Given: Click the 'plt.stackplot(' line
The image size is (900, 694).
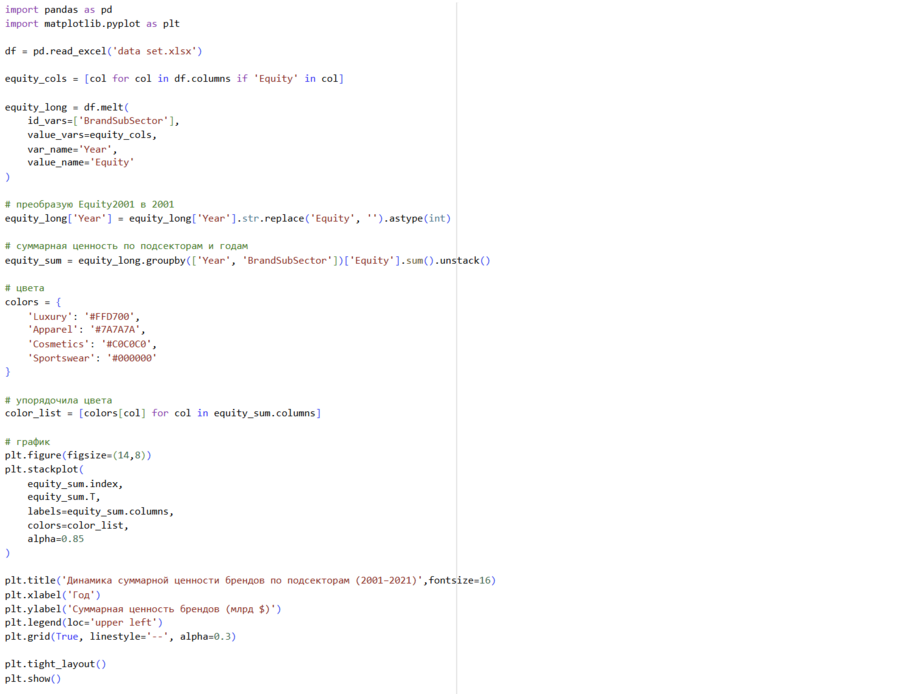Looking at the screenshot, I should (x=44, y=469).
